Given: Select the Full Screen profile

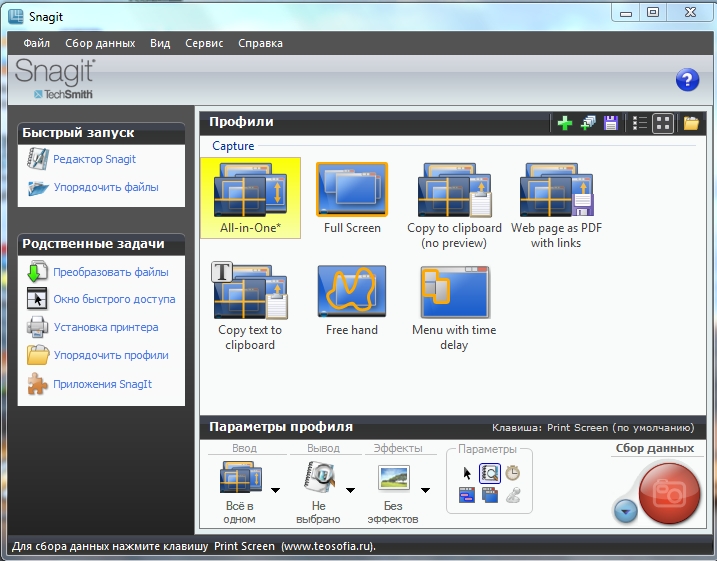Looking at the screenshot, I should point(352,198).
